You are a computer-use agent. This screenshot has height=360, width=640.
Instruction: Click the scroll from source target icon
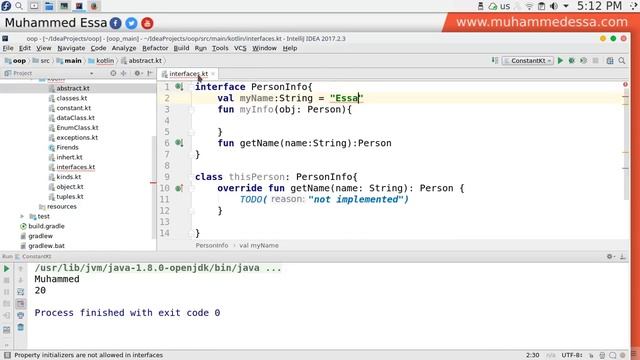point(113,73)
